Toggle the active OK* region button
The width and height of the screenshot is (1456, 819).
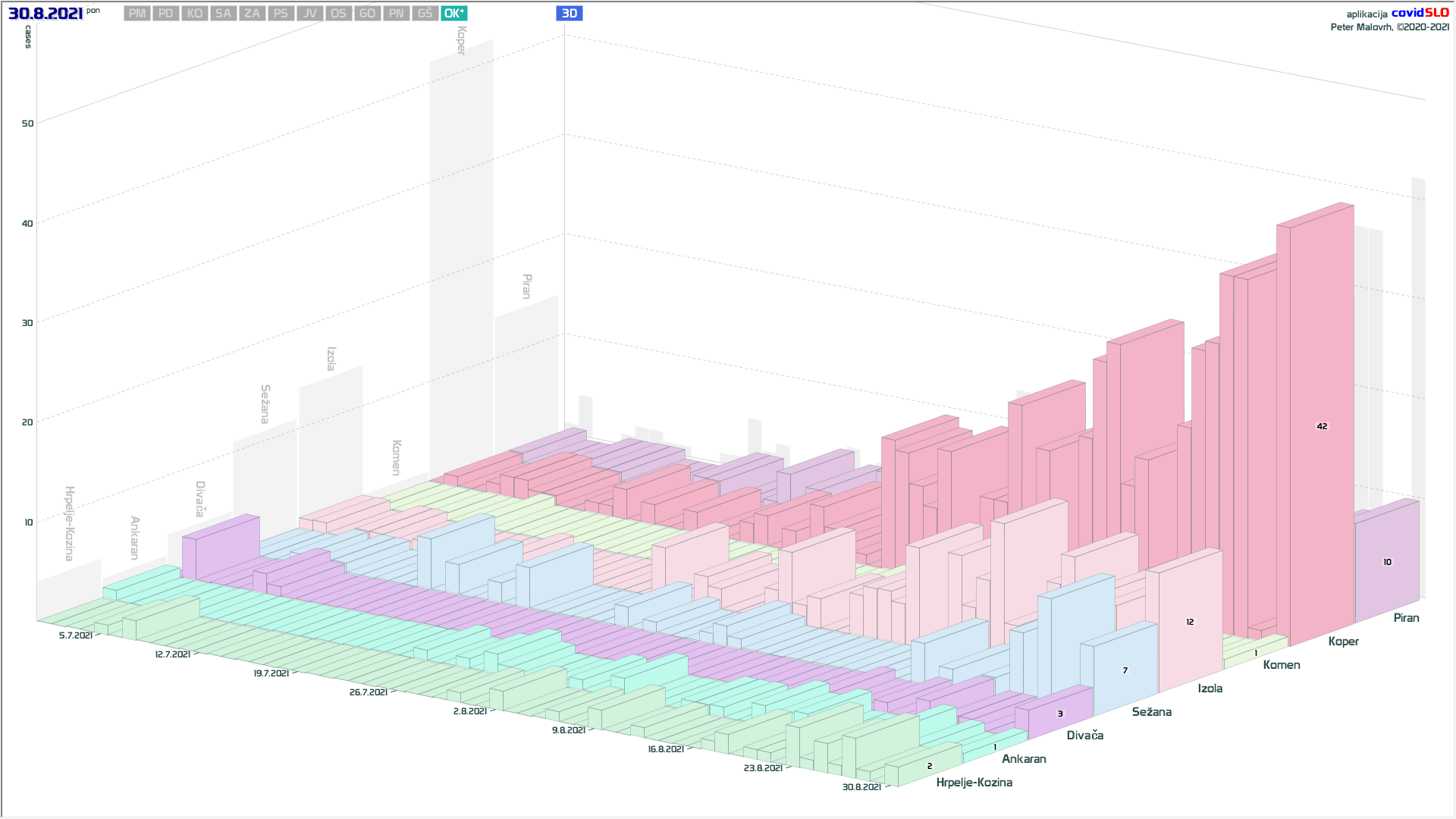tap(454, 14)
